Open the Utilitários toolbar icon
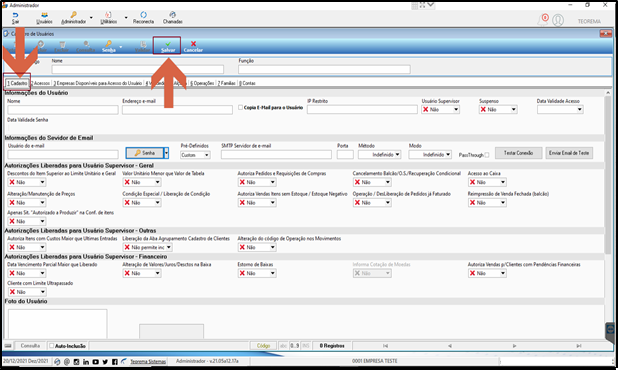The image size is (618, 370). [108, 15]
